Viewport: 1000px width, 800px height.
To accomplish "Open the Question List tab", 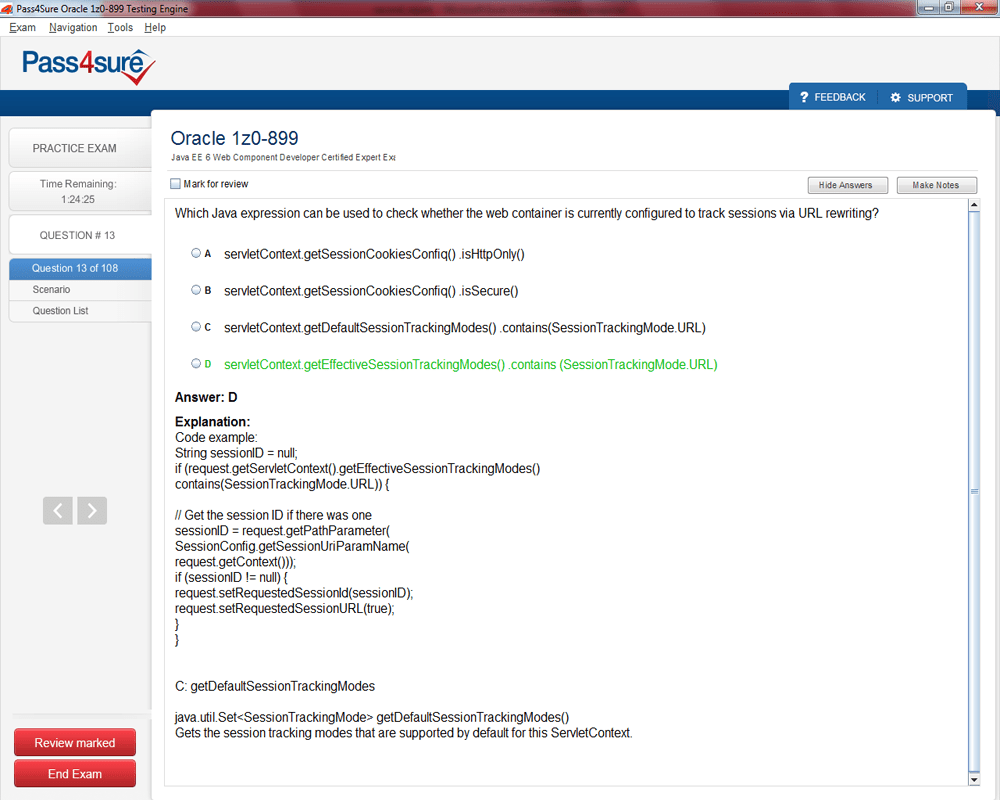I will 80,311.
